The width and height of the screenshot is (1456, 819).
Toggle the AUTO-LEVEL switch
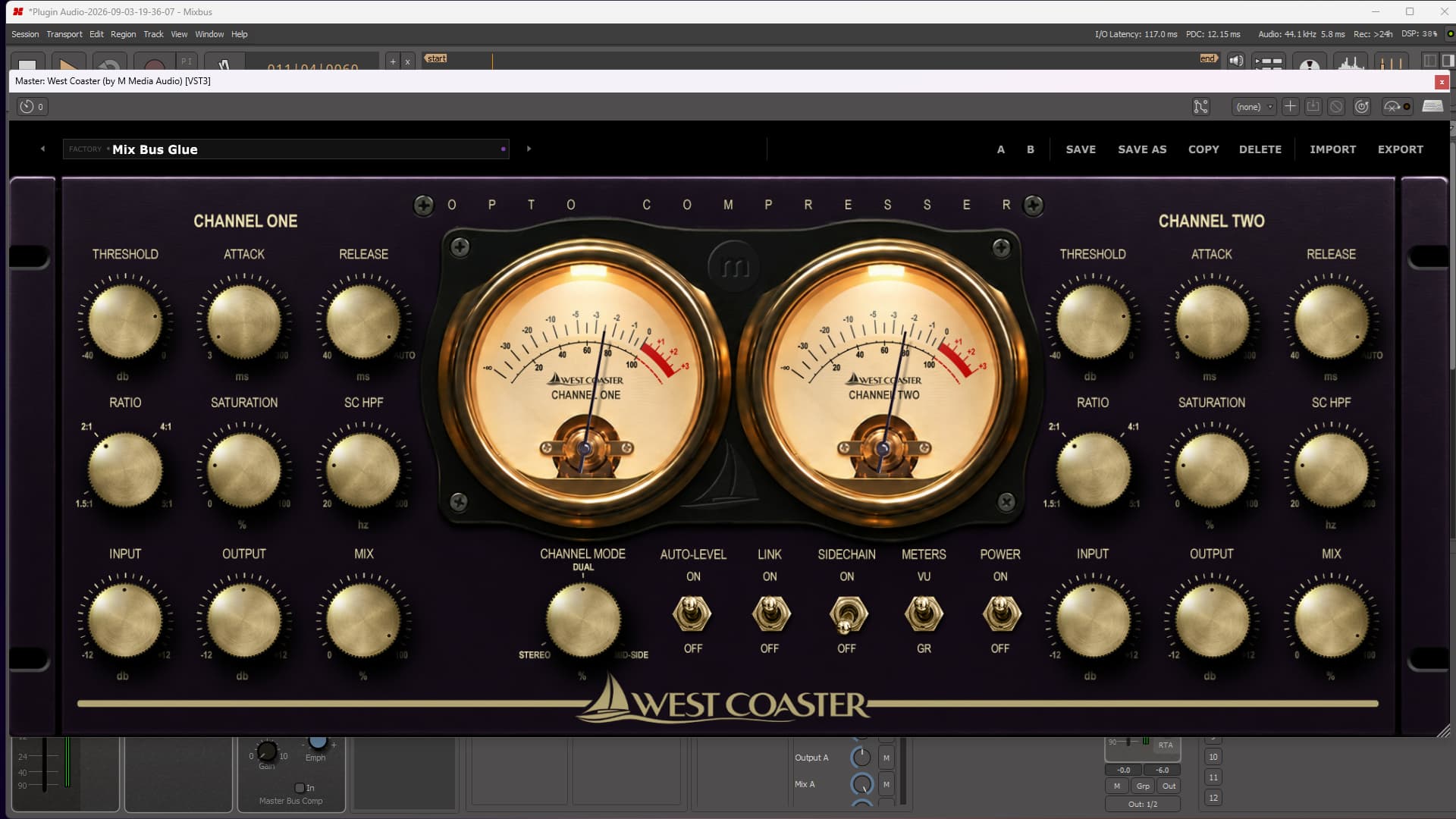tap(692, 613)
